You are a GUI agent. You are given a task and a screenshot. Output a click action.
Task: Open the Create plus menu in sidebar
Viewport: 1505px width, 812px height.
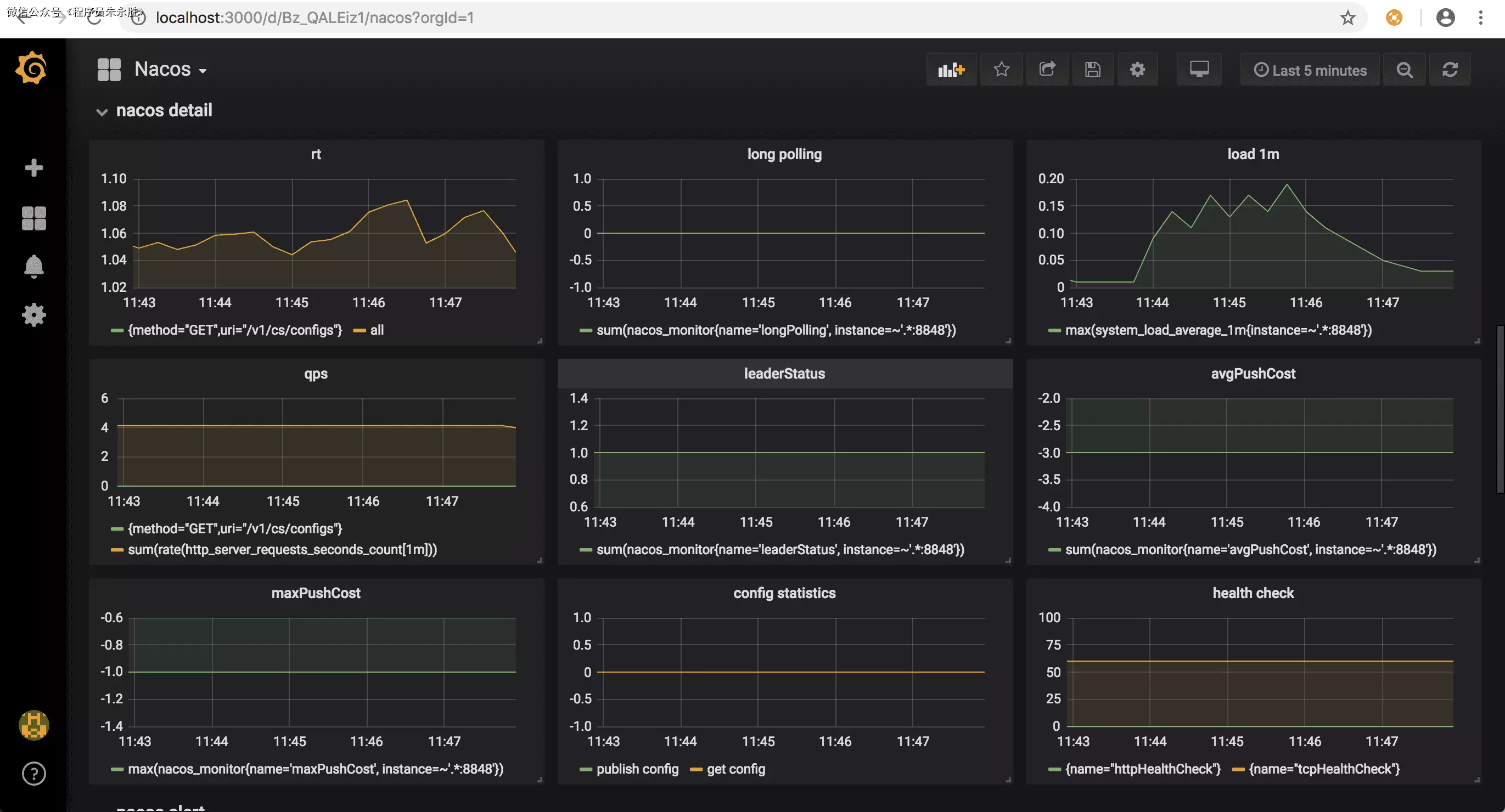click(x=34, y=168)
